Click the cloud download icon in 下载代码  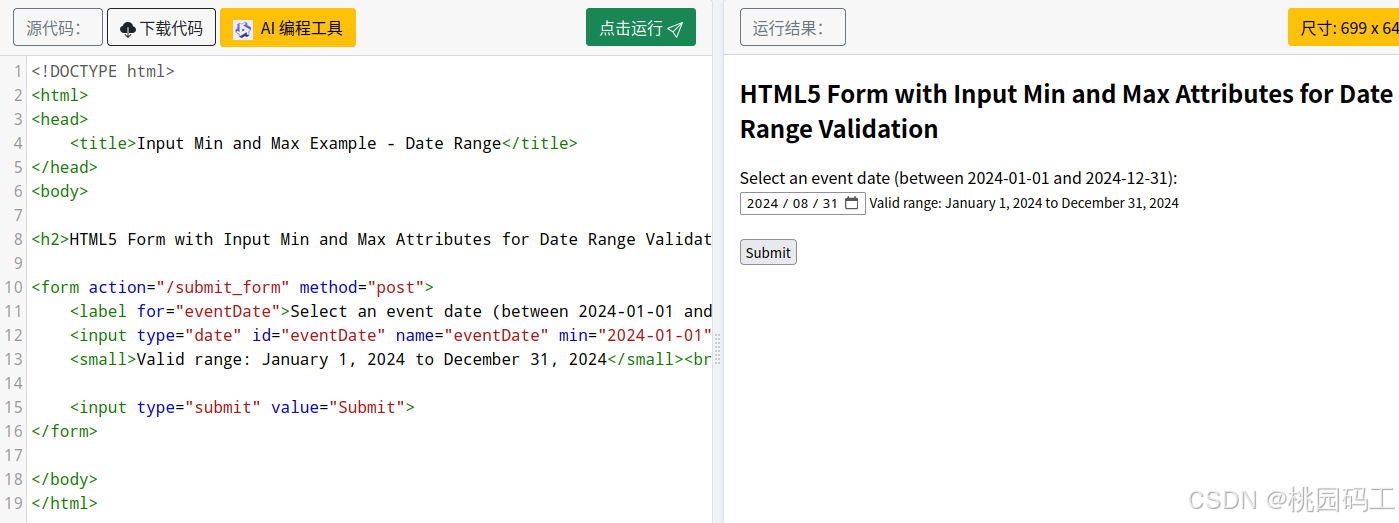(x=127, y=29)
